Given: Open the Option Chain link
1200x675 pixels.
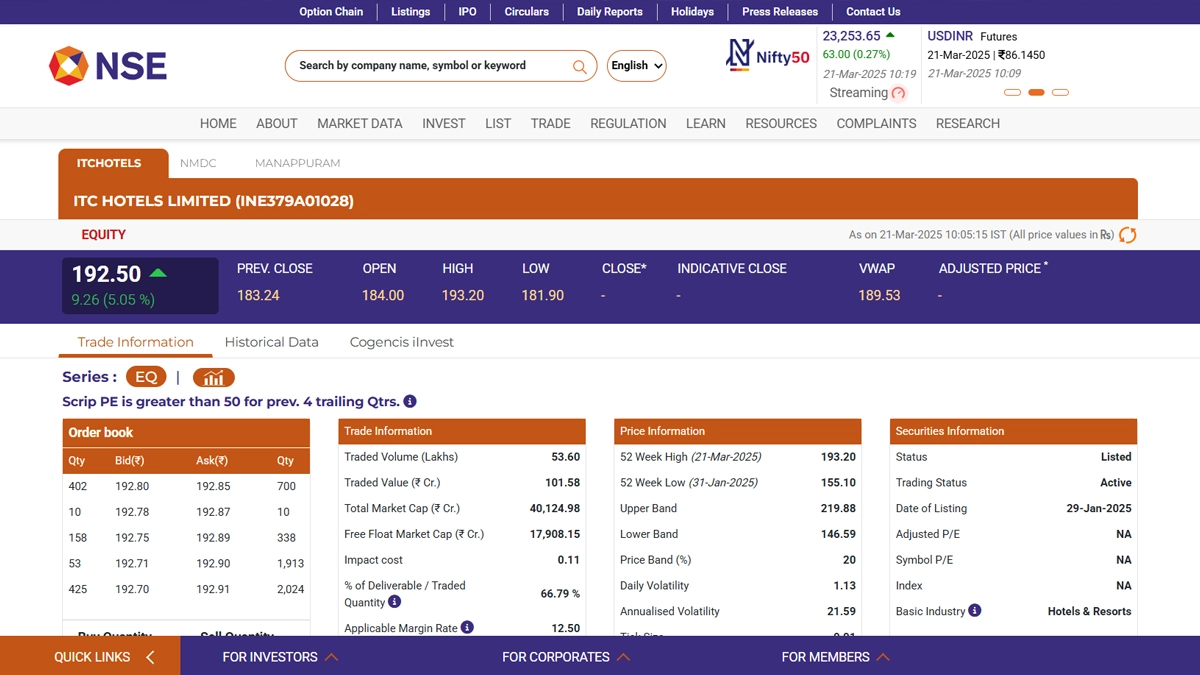Looking at the screenshot, I should (x=331, y=12).
